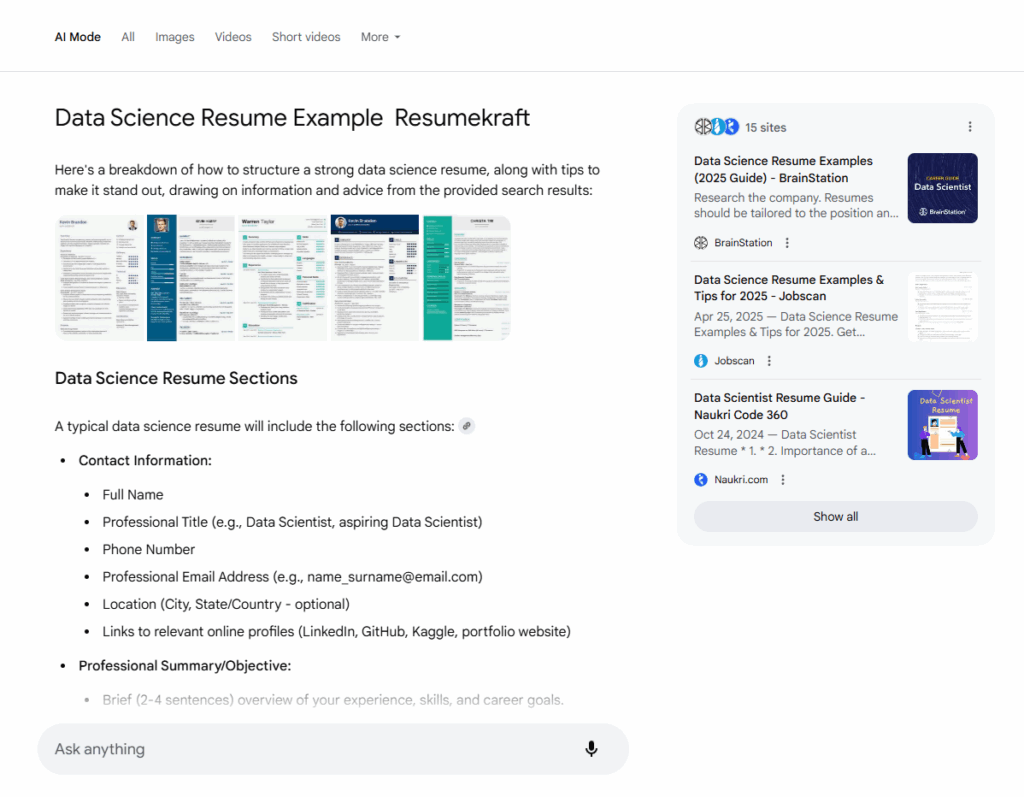The image size is (1024, 797).
Task: Click the Data Science Resume Example Resumekraft title
Action: click(292, 118)
